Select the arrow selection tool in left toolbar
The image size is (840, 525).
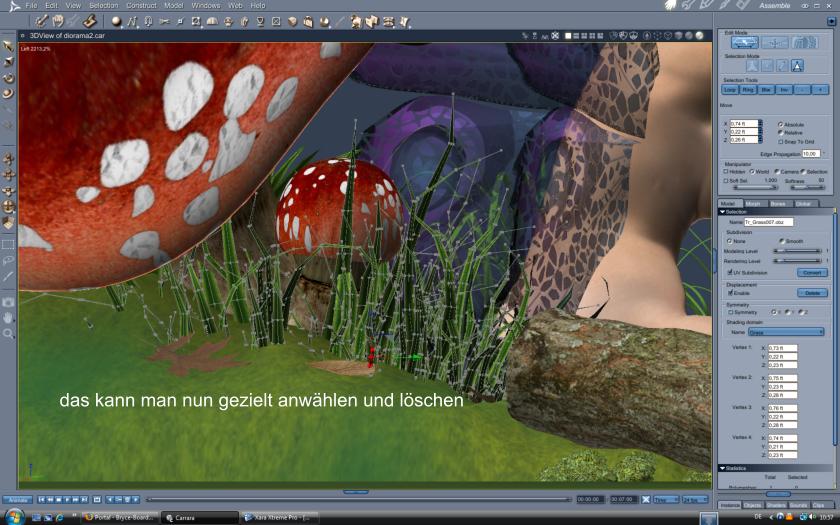point(8,46)
